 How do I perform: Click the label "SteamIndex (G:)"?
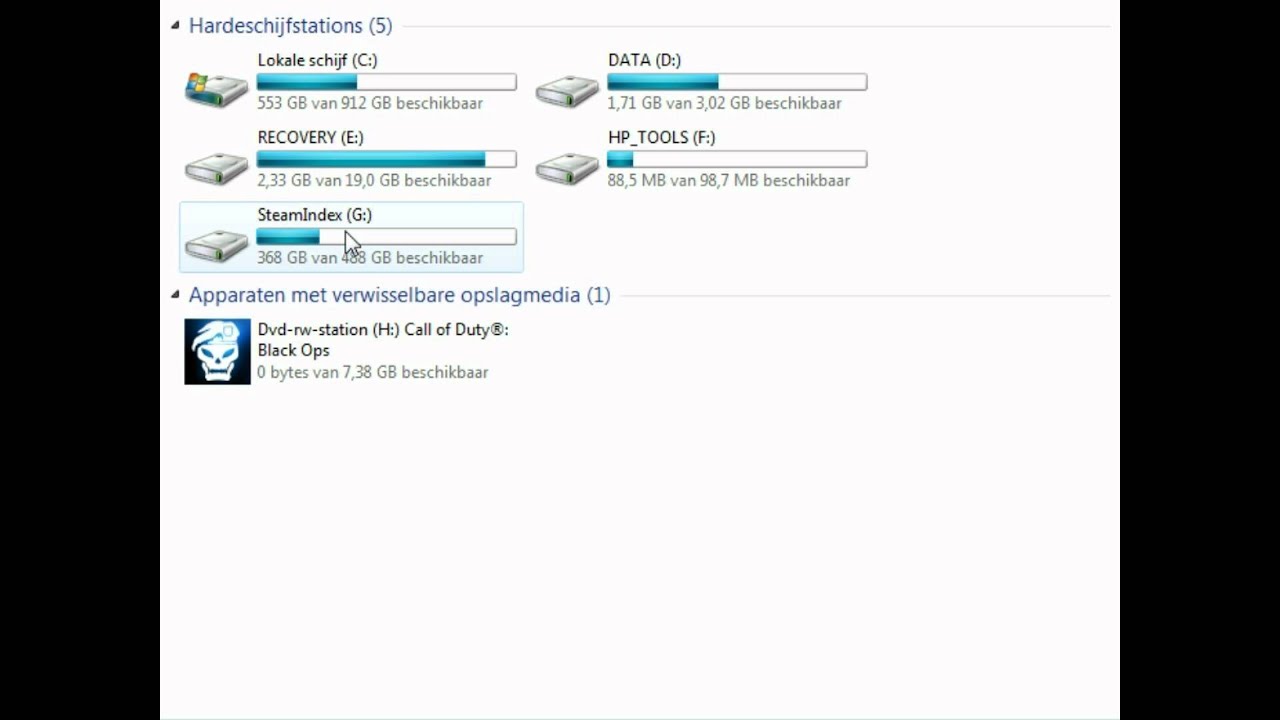pyautogui.click(x=314, y=215)
